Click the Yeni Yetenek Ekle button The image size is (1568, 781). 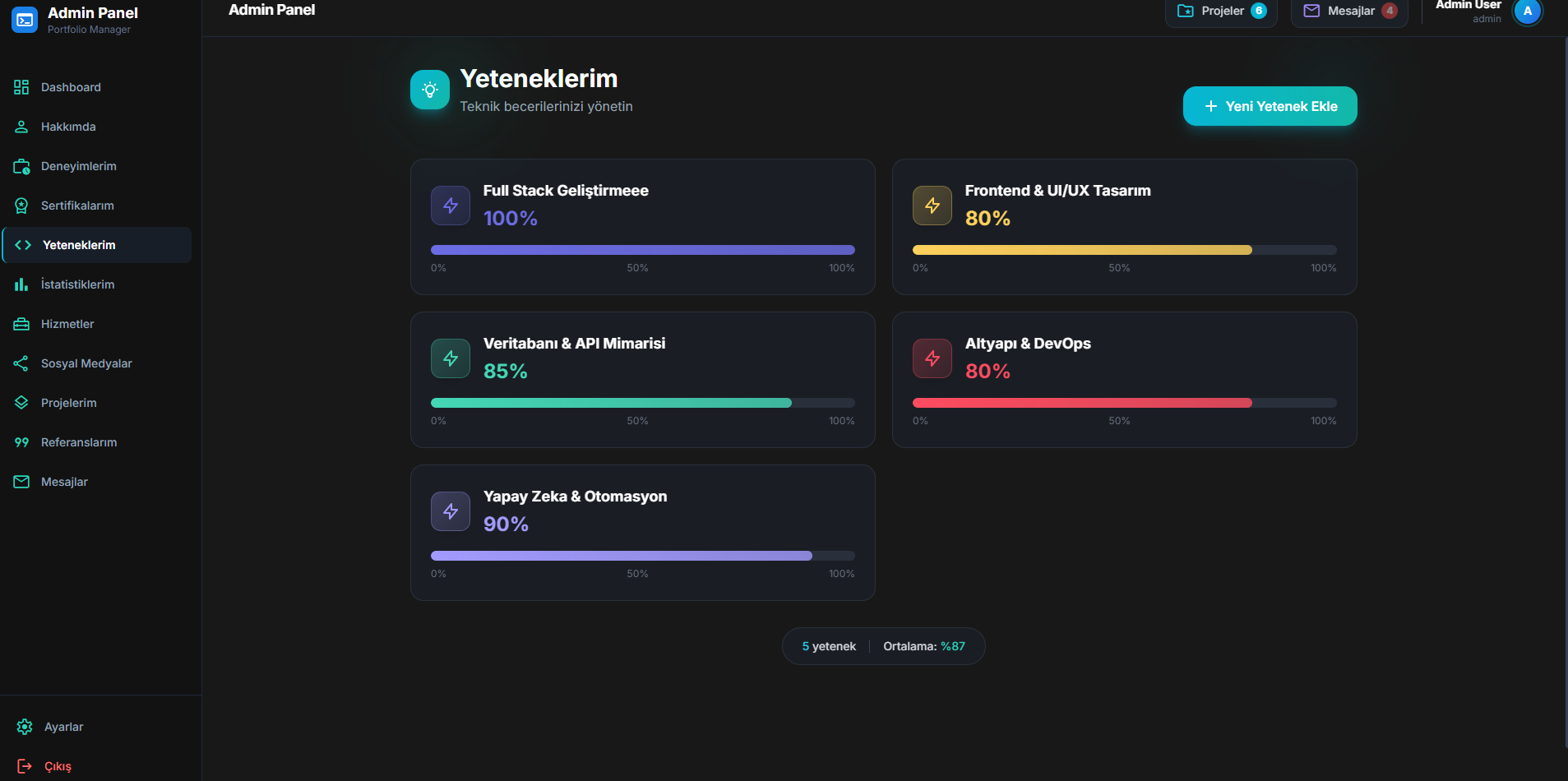[x=1269, y=106]
